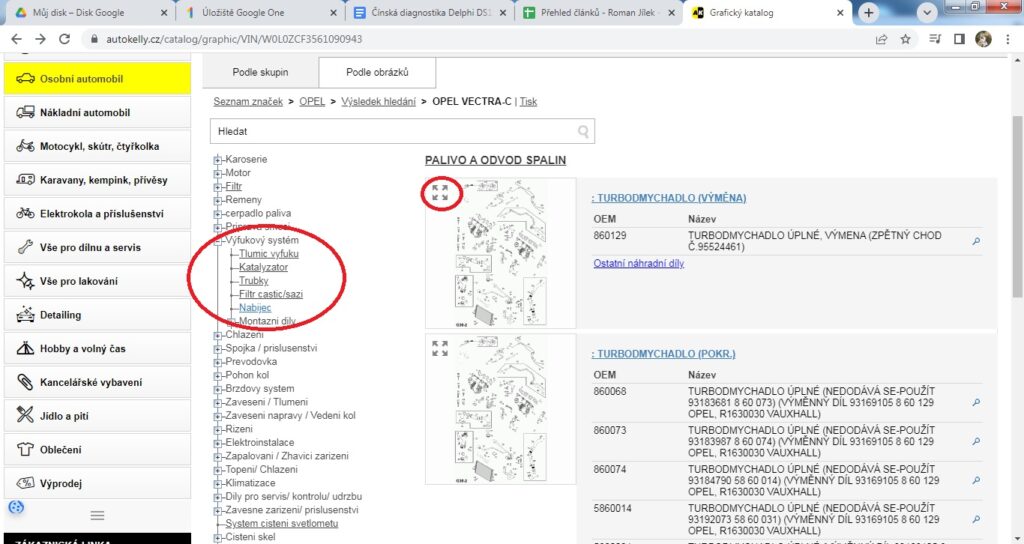The width and height of the screenshot is (1024, 544).
Task: Expand the Prevodovka tree node
Action: pos(217,362)
